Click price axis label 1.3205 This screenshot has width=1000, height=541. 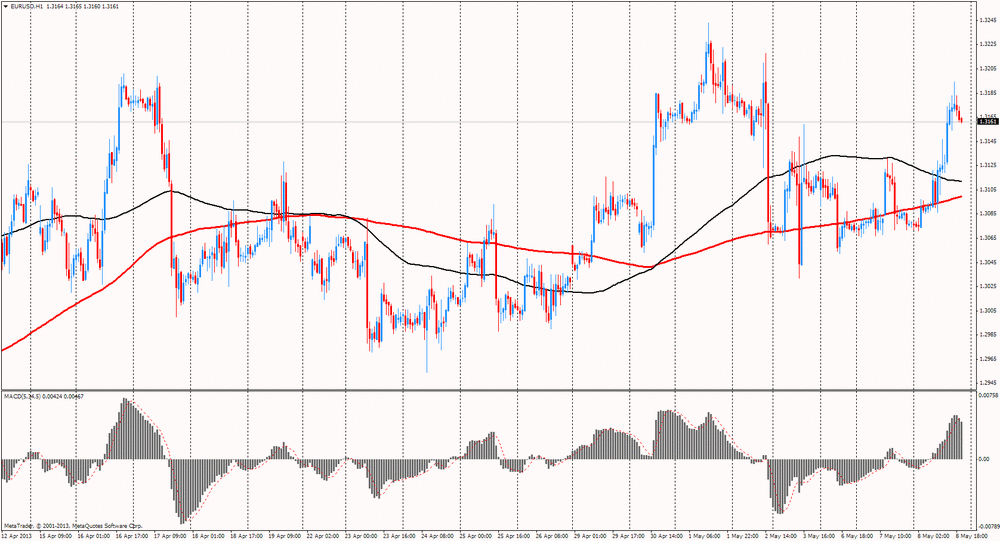point(987,68)
